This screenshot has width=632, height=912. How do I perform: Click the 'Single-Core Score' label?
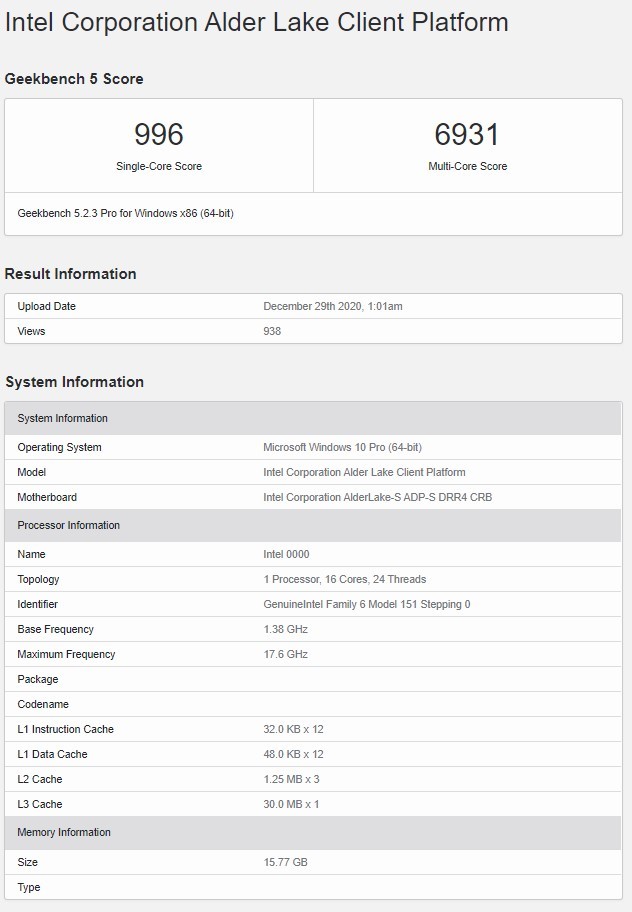point(159,166)
